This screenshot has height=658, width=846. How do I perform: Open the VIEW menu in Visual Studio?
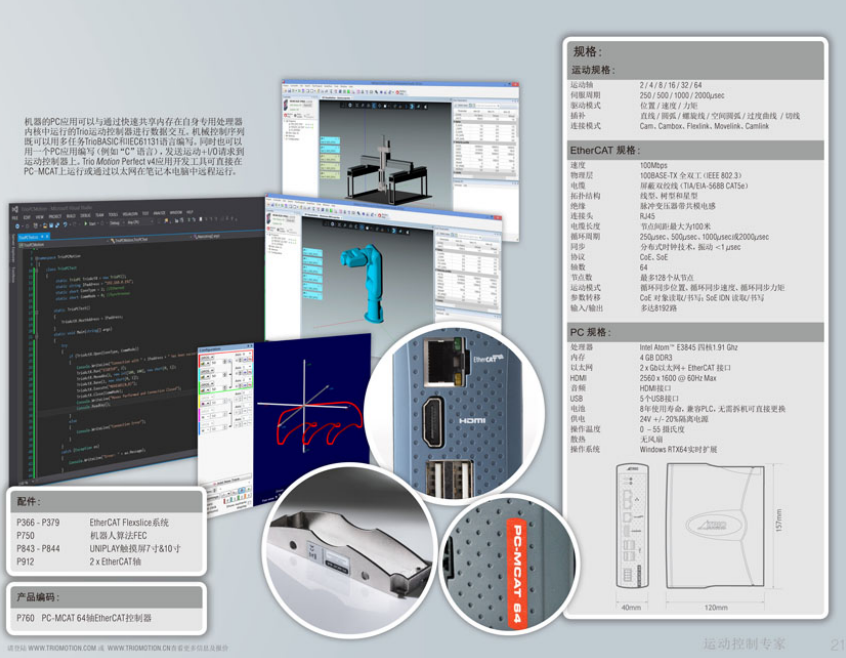point(39,217)
